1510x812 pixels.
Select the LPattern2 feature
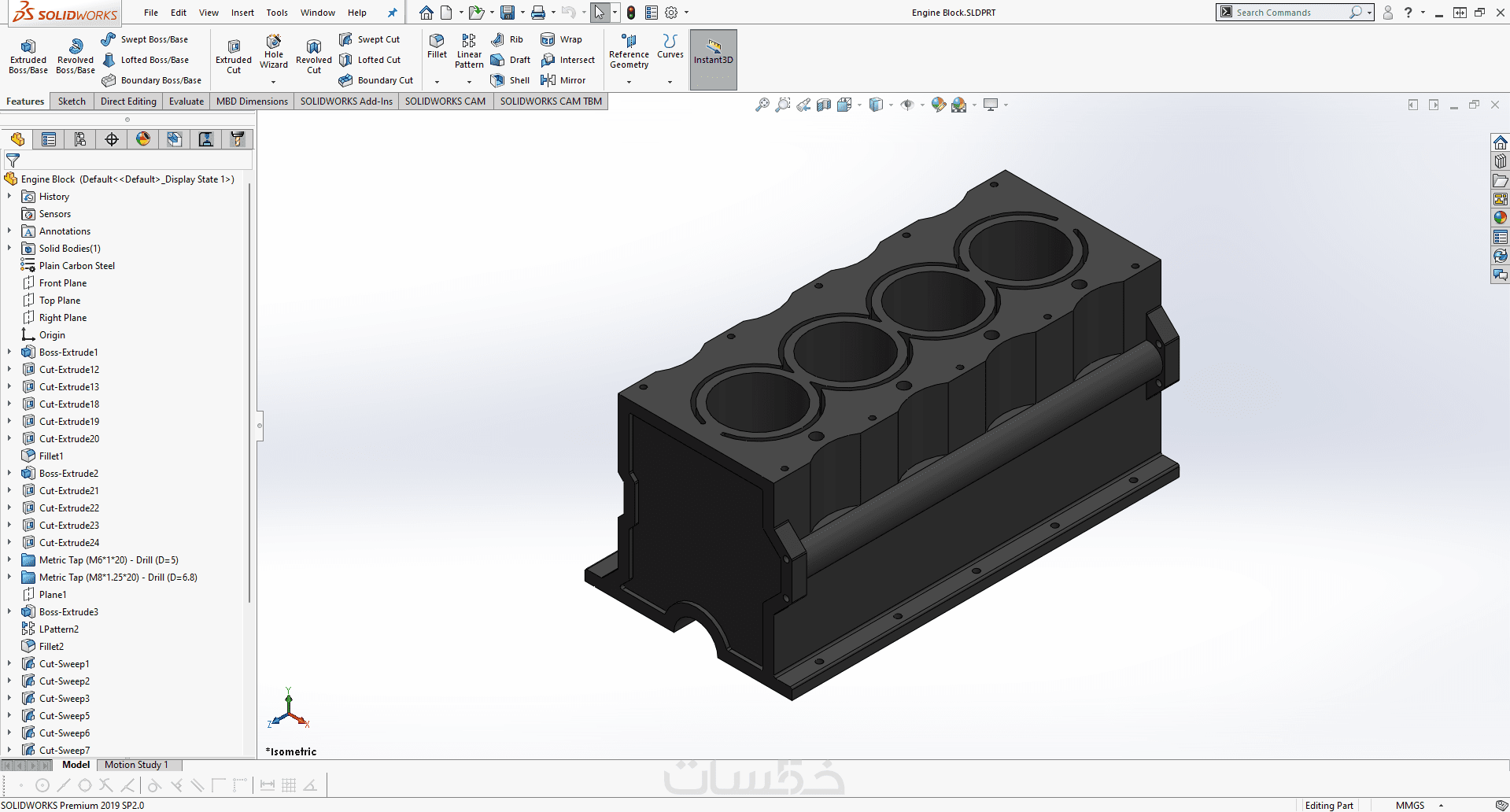[x=59, y=629]
